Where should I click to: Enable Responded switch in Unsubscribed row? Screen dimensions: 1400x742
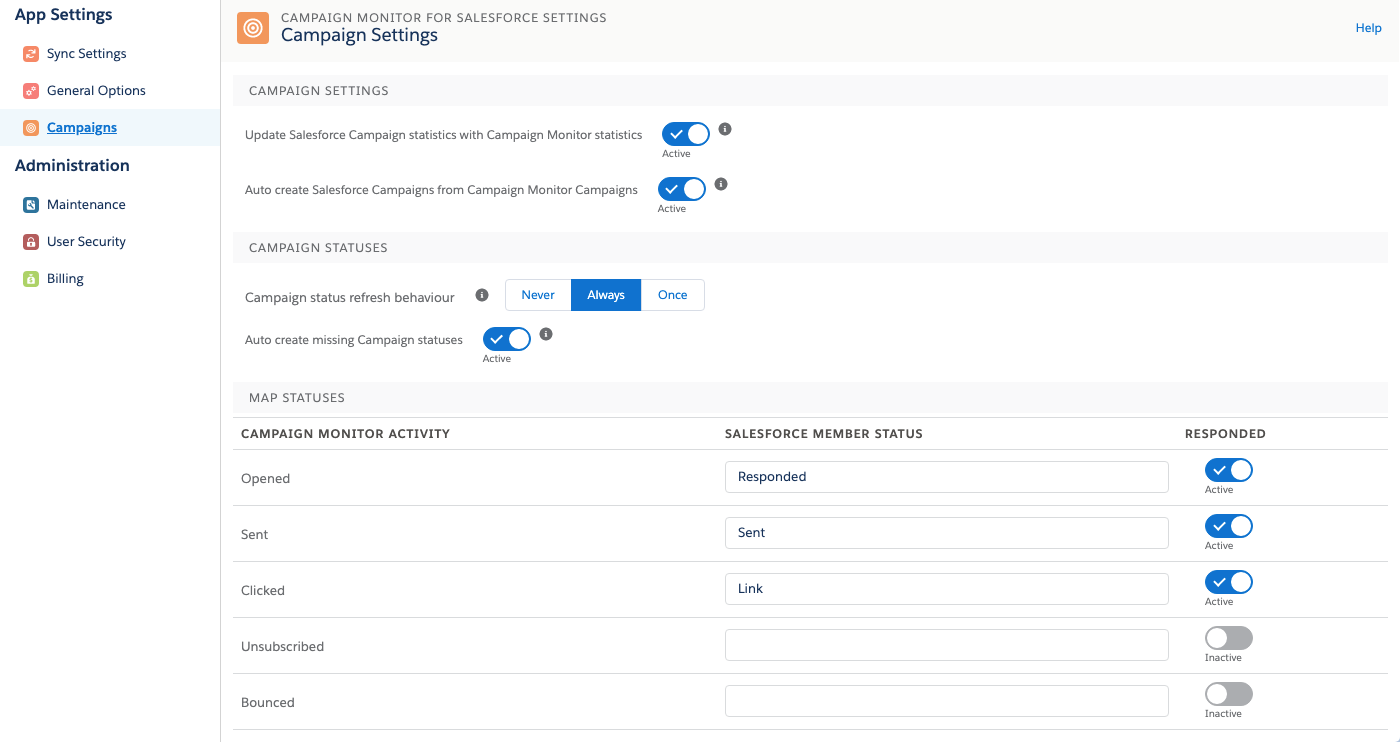click(x=1229, y=638)
